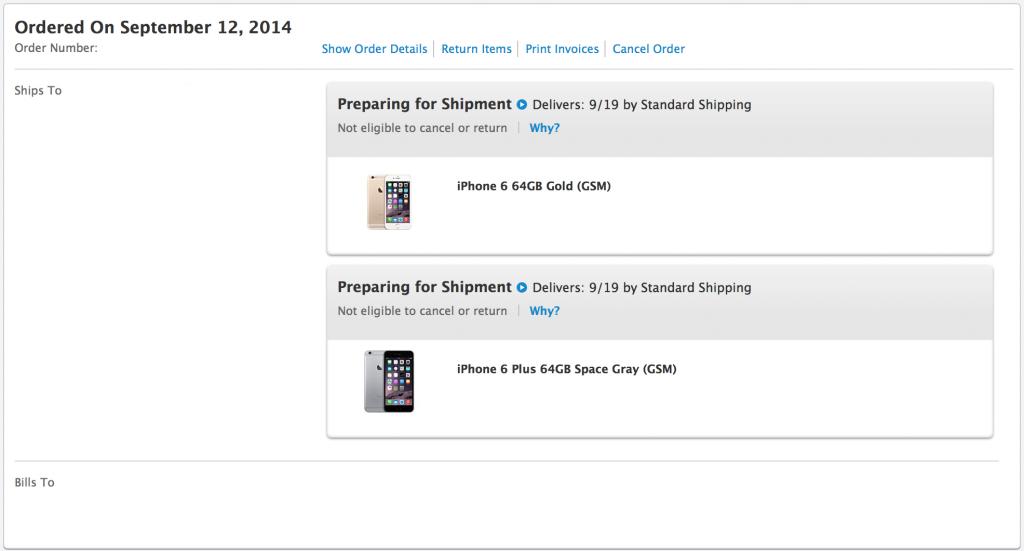The height and width of the screenshot is (551, 1024).
Task: Click Print Invoices
Action: (x=562, y=49)
